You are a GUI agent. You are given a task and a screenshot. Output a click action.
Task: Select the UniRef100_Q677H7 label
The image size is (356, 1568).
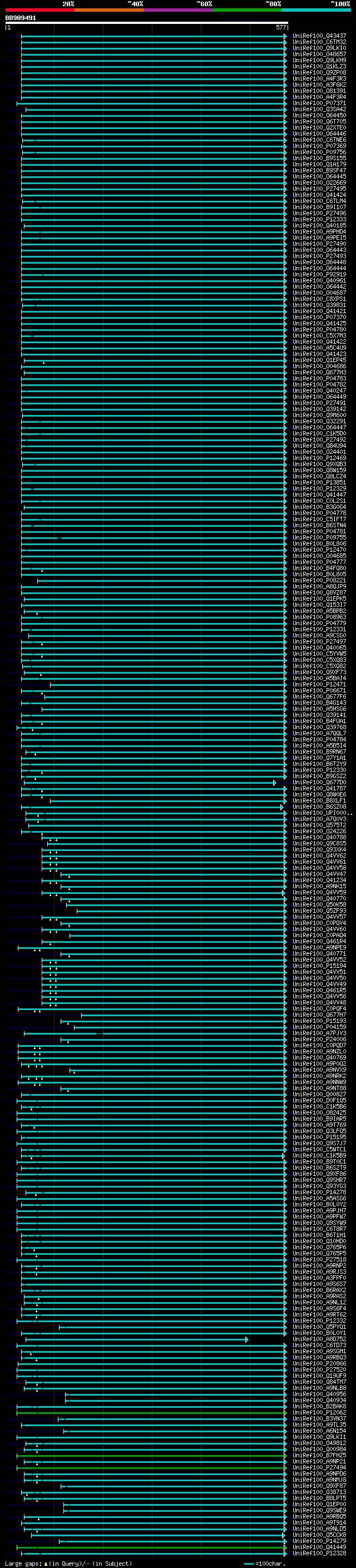click(x=319, y=1015)
